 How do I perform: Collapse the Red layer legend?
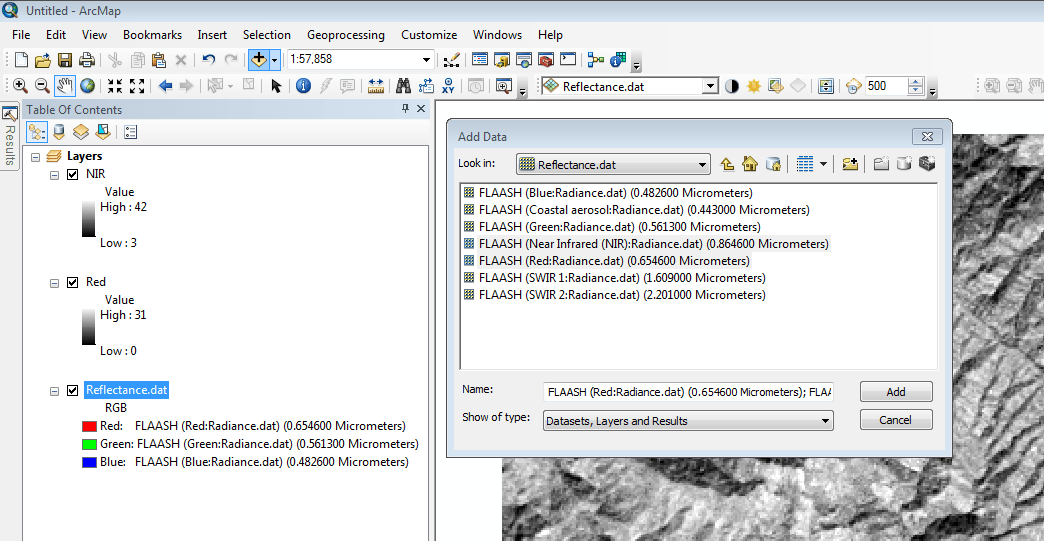55,283
